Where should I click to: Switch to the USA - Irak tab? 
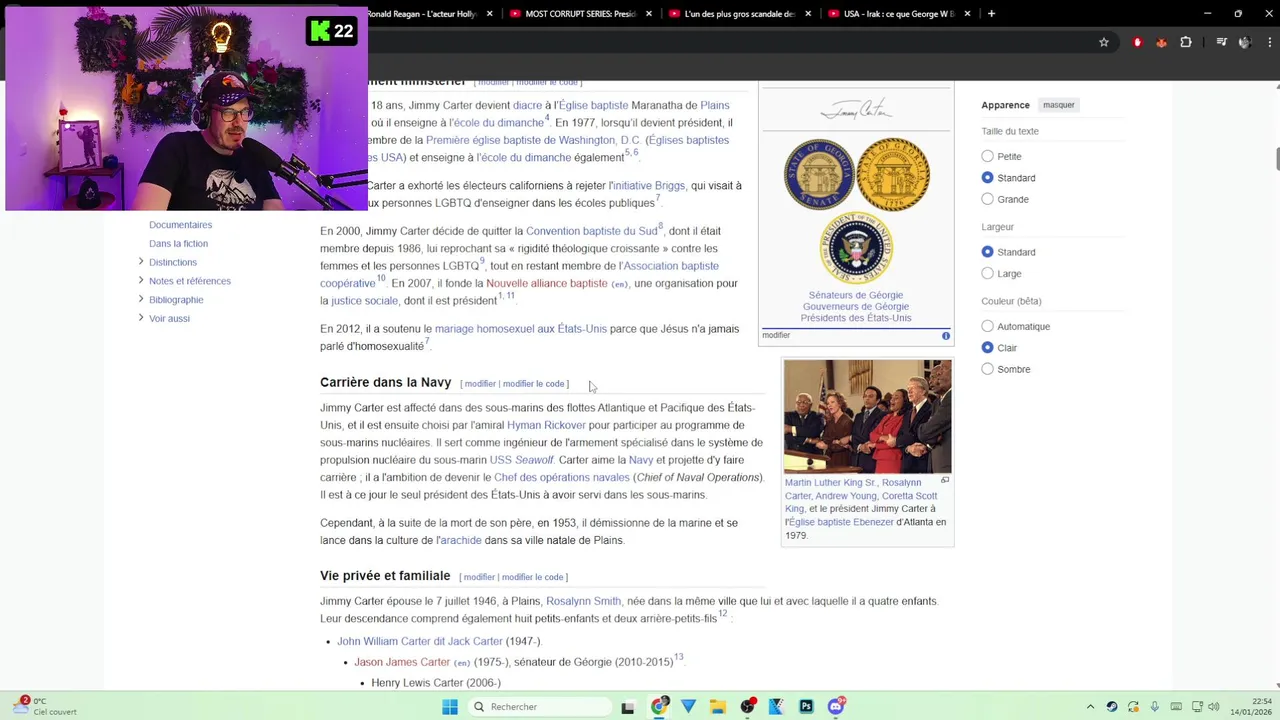coord(899,14)
